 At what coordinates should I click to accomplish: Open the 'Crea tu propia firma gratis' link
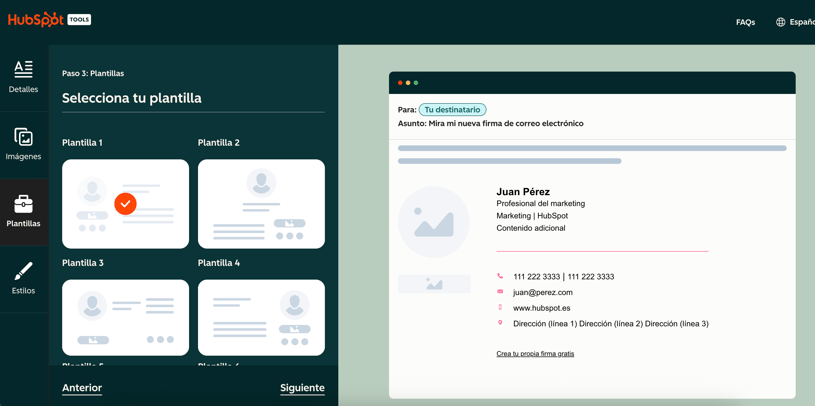[x=535, y=354]
